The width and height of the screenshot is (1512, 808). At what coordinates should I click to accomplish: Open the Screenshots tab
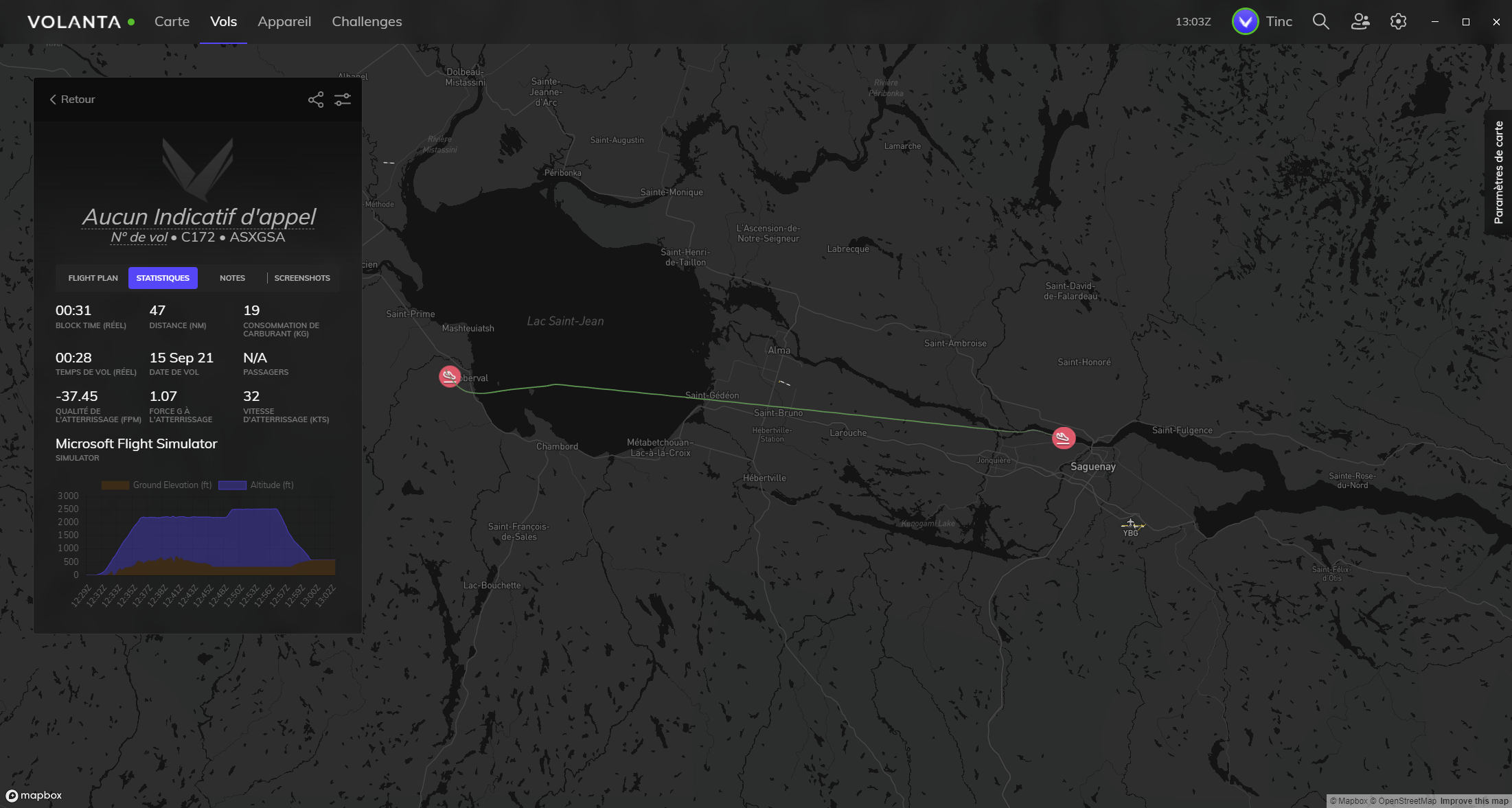tap(302, 278)
